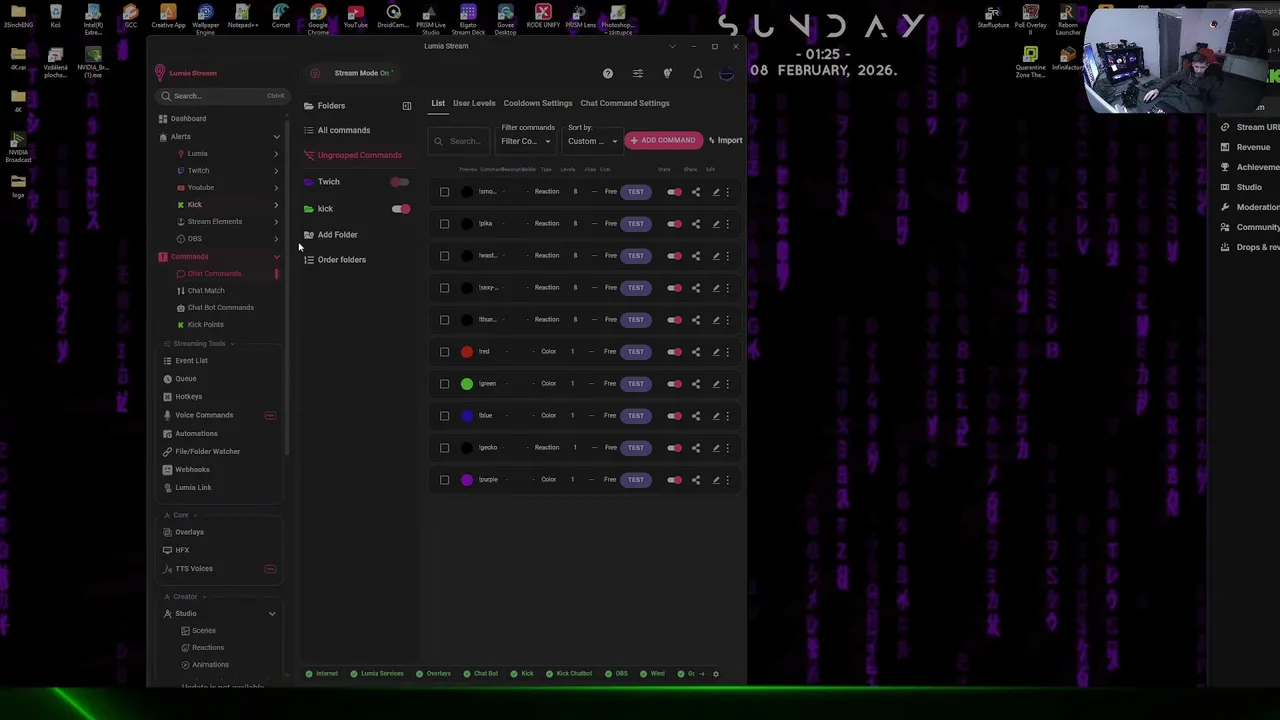
Task: Open Notepad++ desktop shortcut
Action: coord(243,17)
